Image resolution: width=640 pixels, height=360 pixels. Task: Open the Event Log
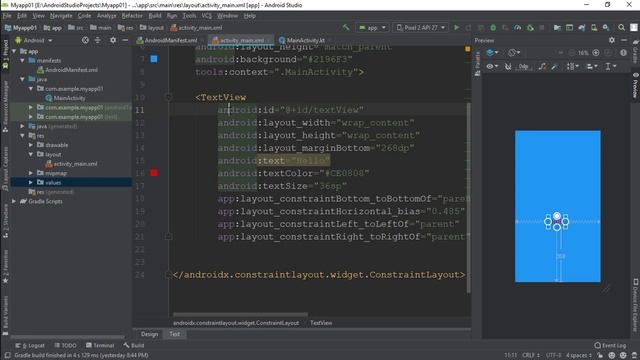tap(611, 345)
